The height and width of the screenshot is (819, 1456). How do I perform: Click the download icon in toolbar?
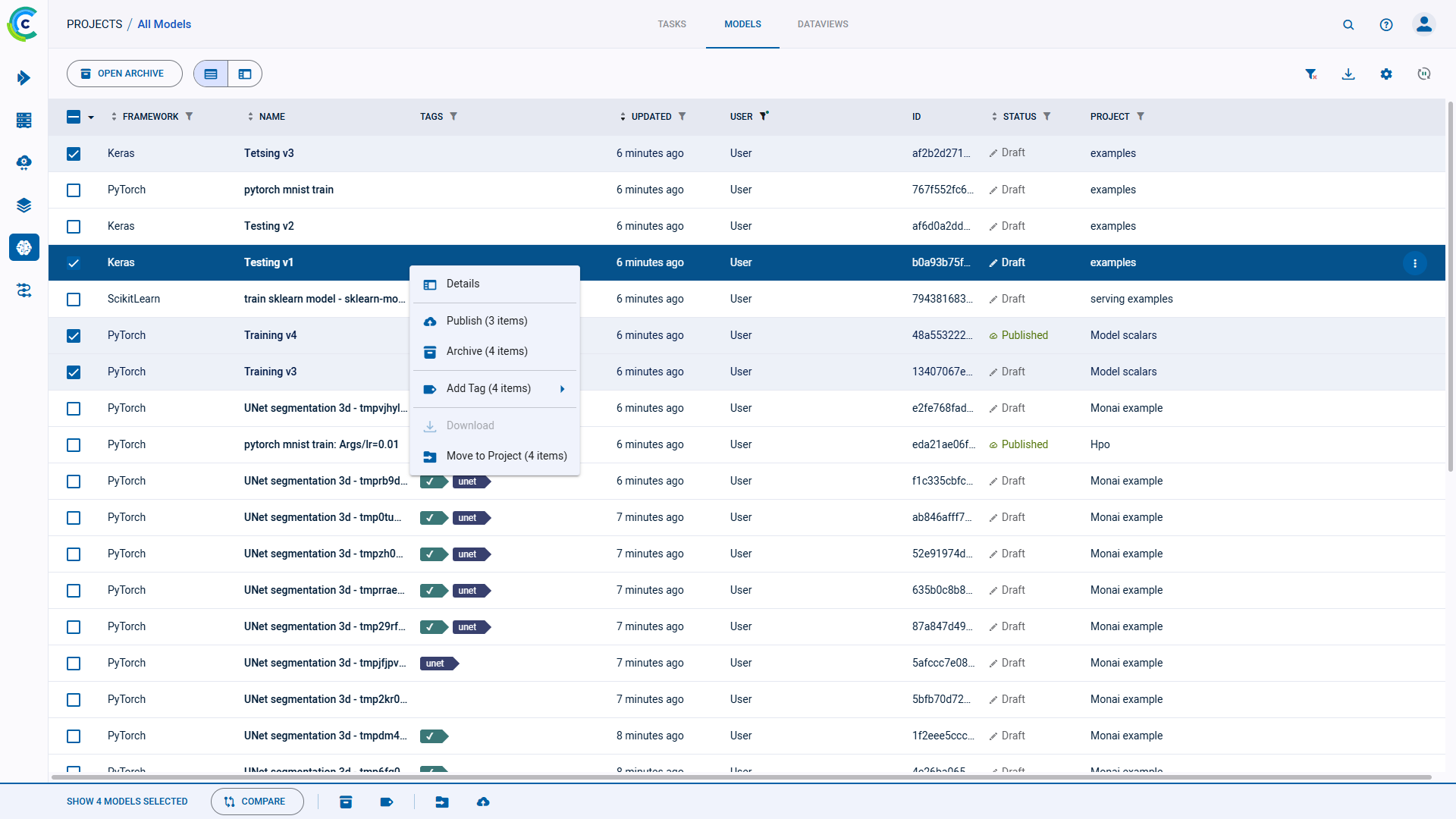point(1348,73)
